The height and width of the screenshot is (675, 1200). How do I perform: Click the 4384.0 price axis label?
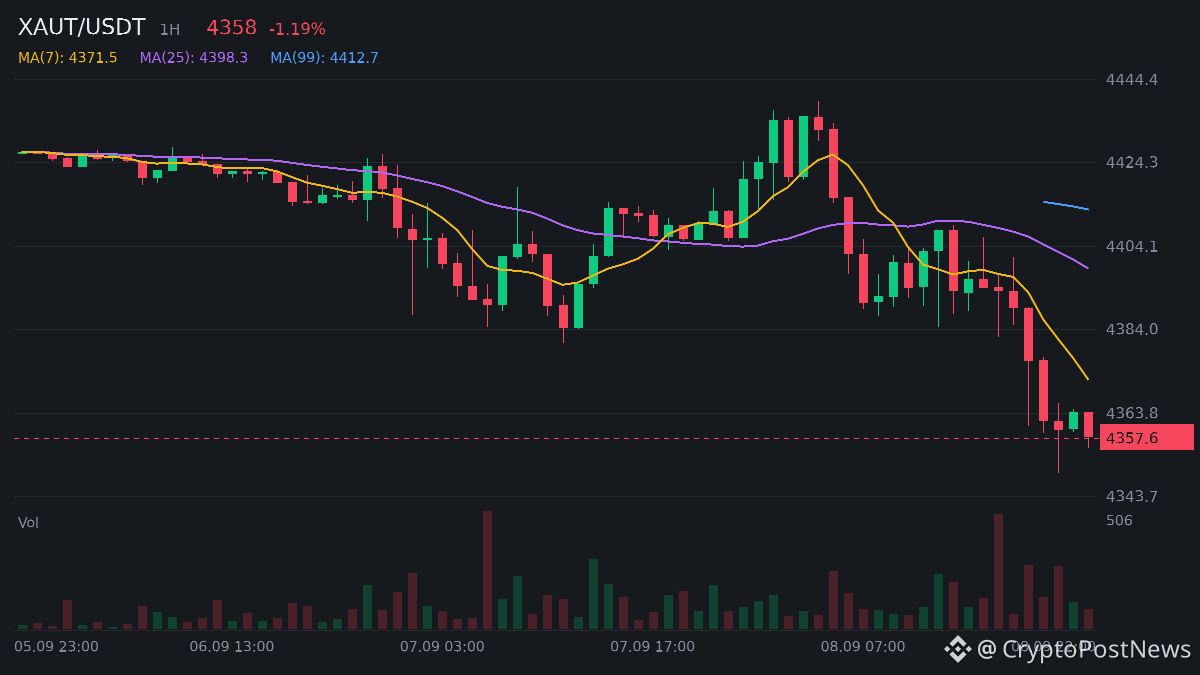(1132, 329)
